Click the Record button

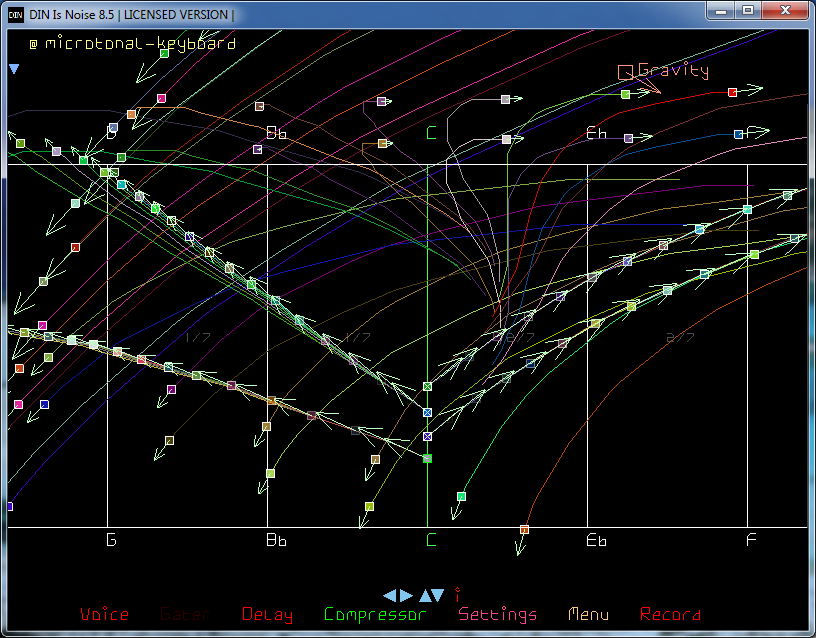(670, 614)
